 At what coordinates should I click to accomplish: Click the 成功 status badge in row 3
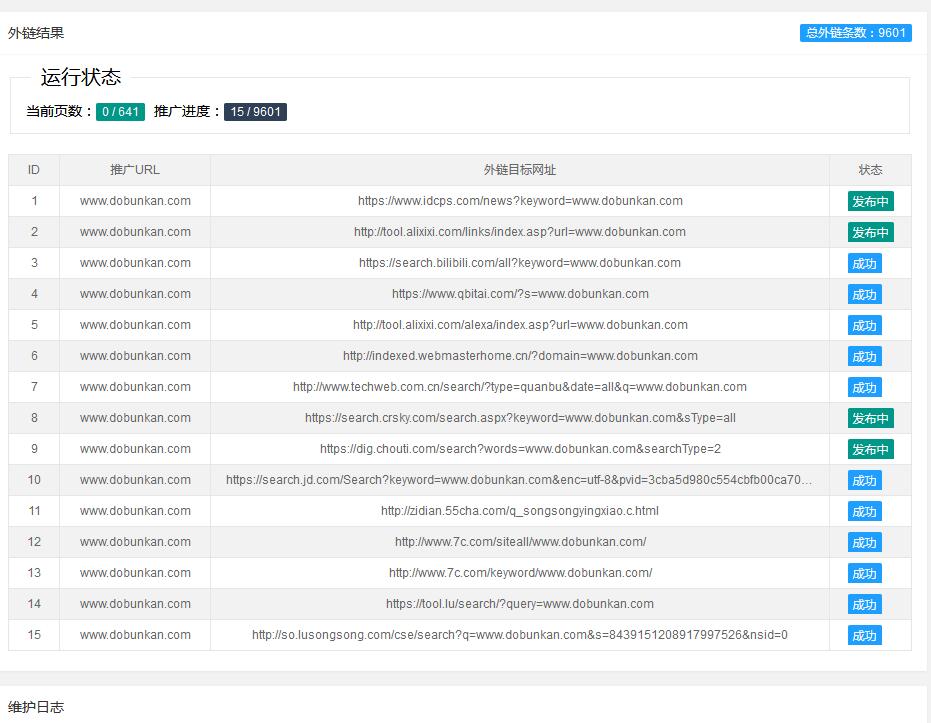coord(864,264)
